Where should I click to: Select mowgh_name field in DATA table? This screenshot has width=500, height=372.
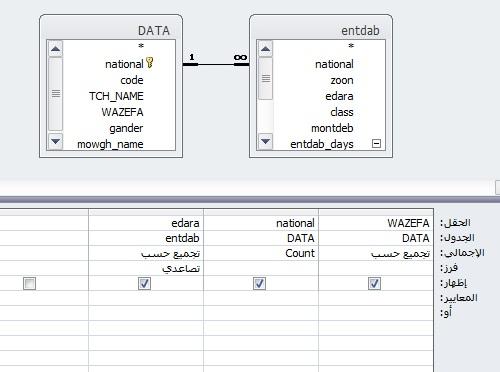click(x=110, y=144)
